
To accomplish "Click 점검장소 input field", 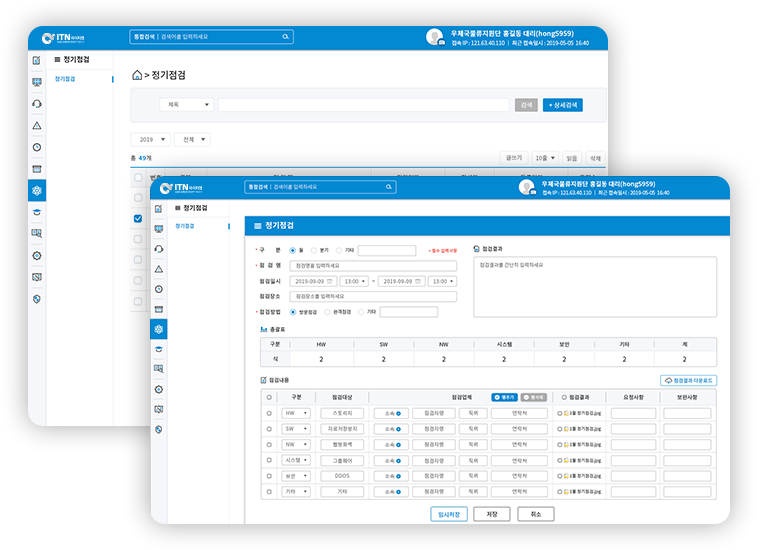I will pyautogui.click(x=373, y=296).
